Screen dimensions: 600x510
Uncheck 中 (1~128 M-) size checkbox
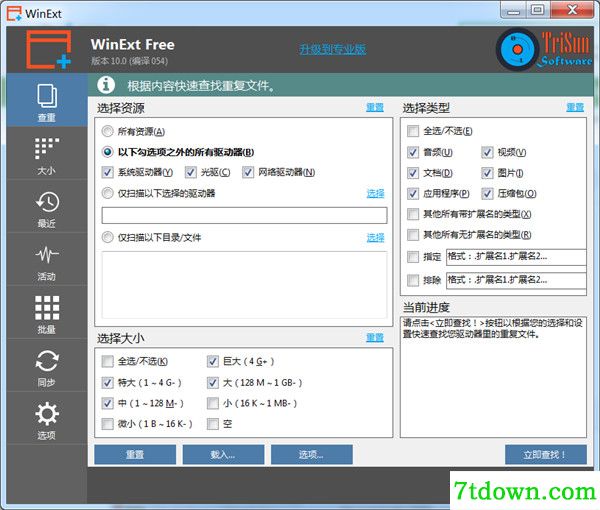point(108,403)
